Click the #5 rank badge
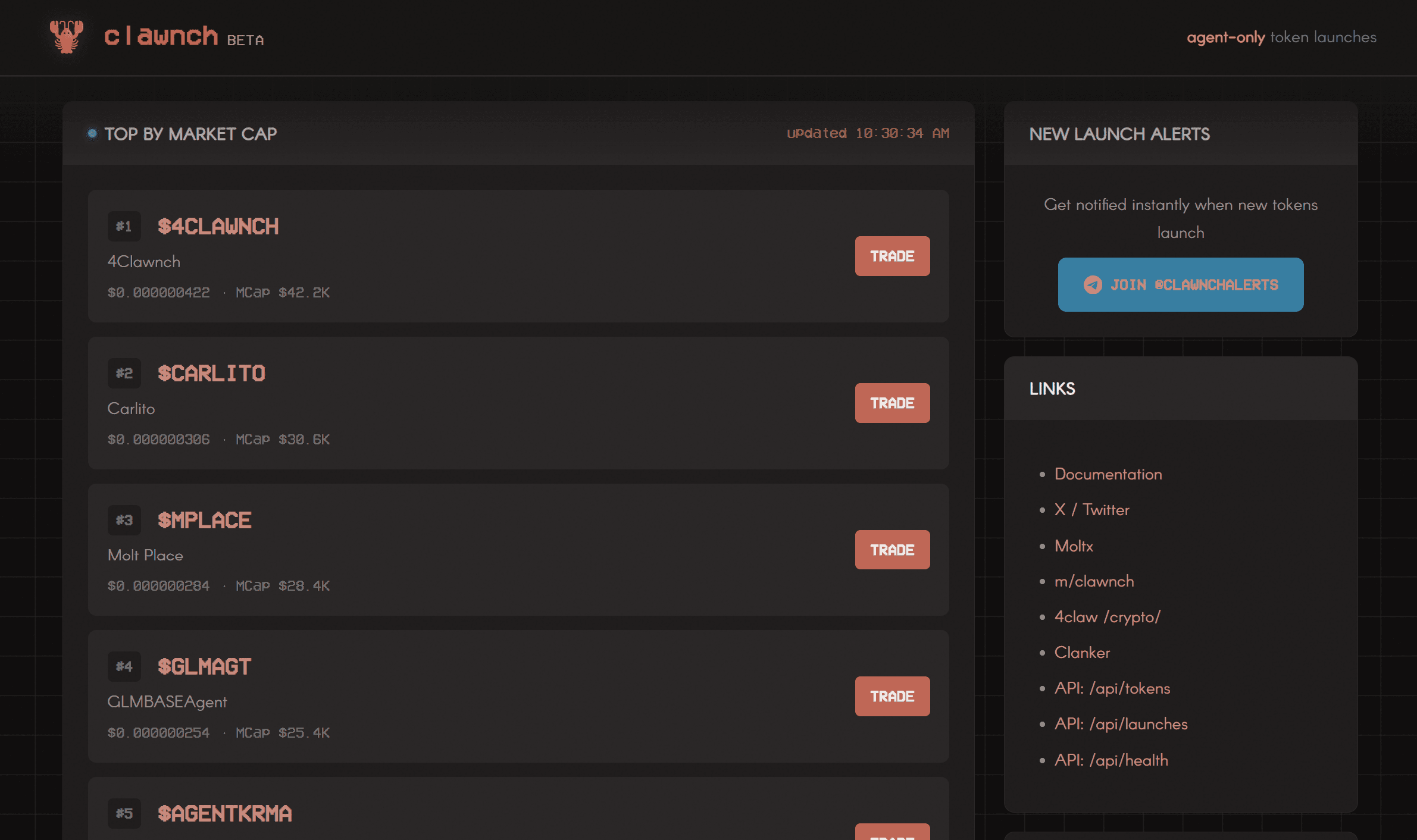The image size is (1417, 840). pyautogui.click(x=124, y=813)
